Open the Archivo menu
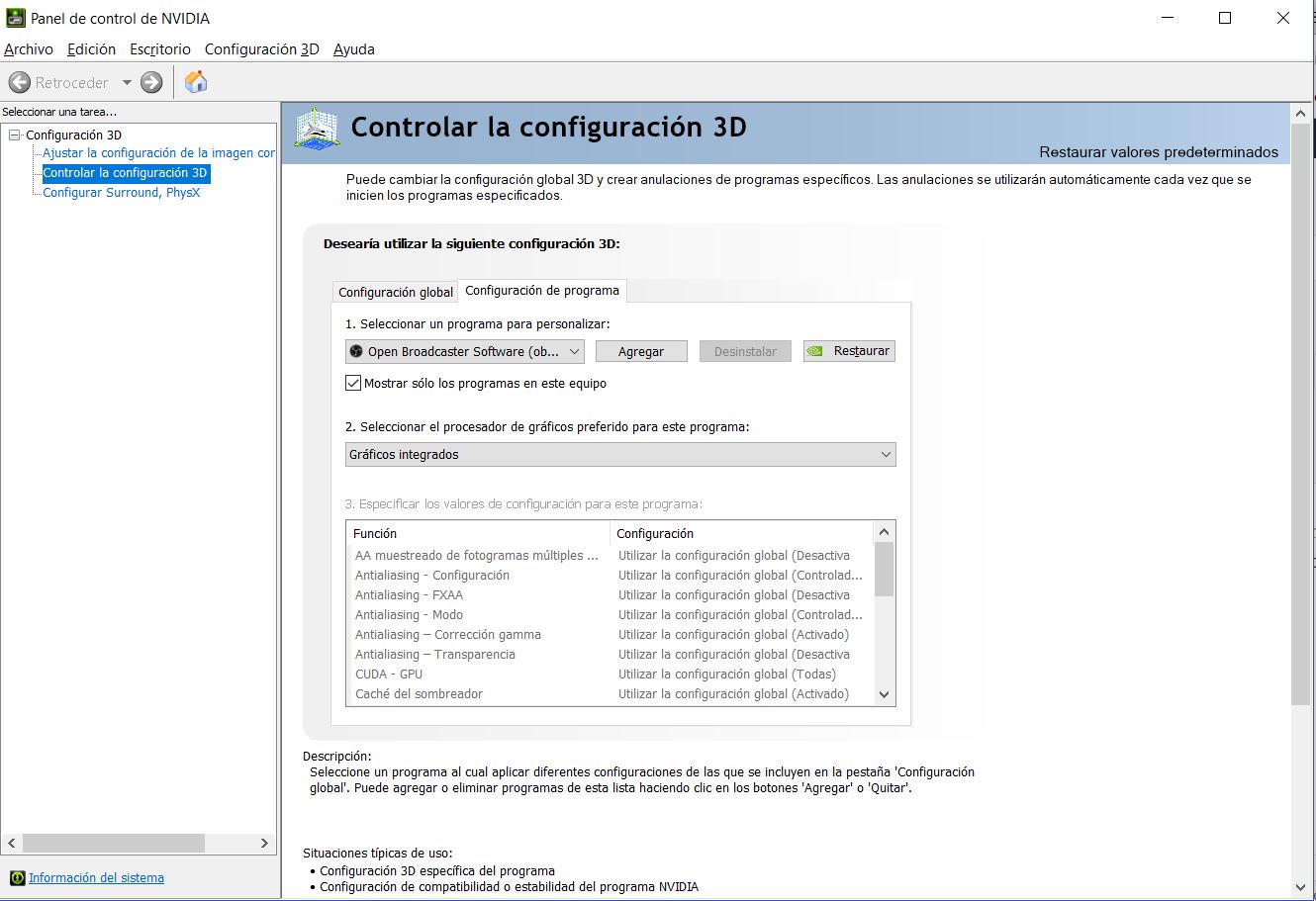1316x901 pixels. tap(29, 49)
